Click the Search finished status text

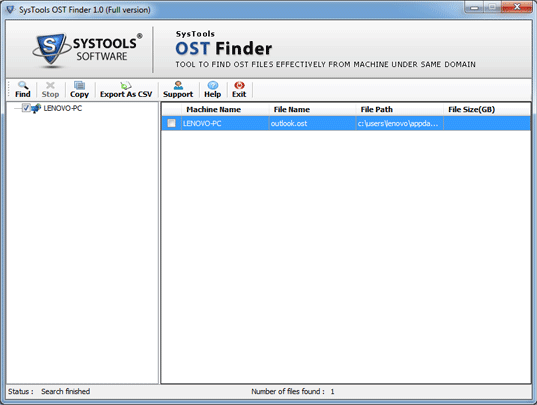pos(65,391)
